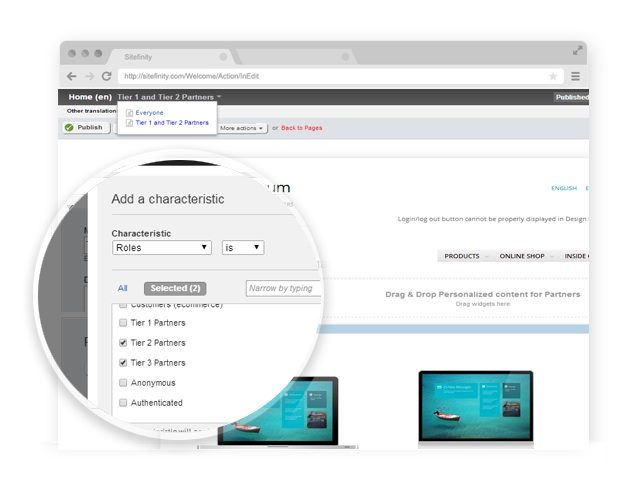Switch to the All roles tab
The image size is (639, 484).
(x=122, y=288)
